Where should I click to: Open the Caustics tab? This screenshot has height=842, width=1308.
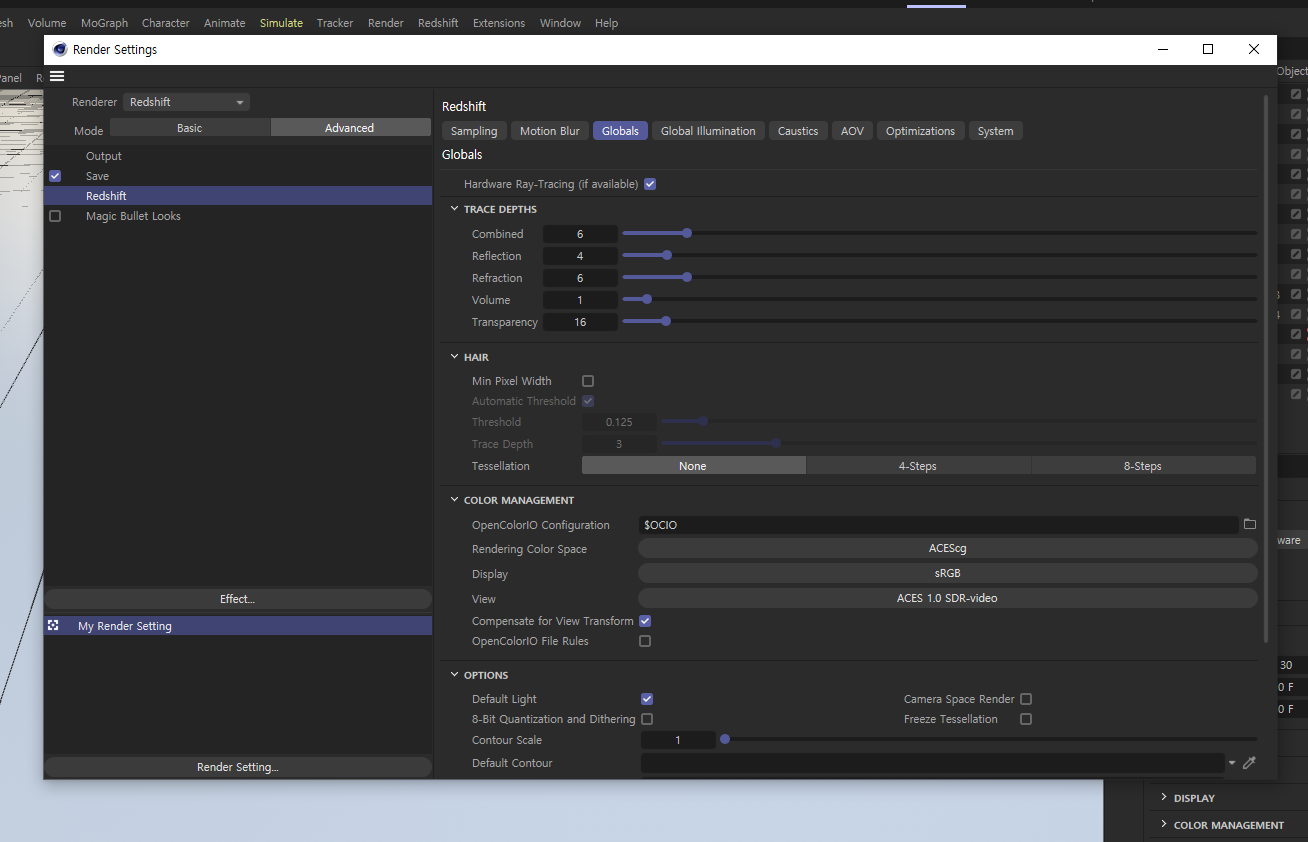click(x=798, y=131)
